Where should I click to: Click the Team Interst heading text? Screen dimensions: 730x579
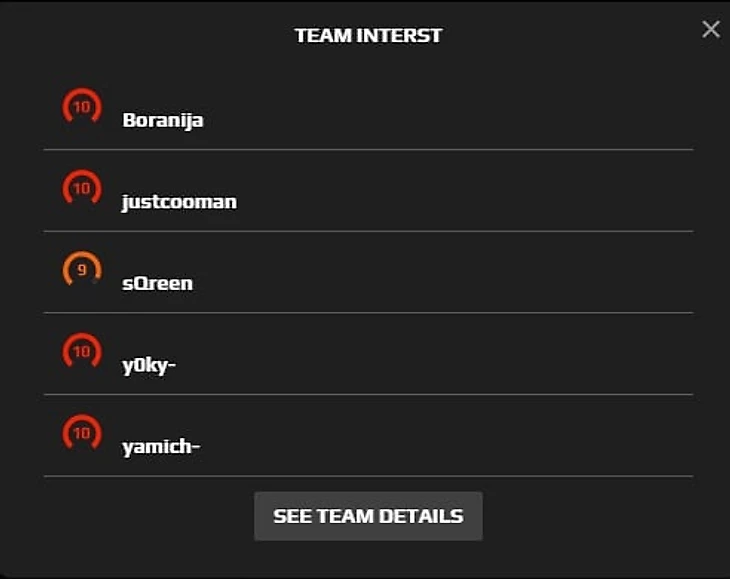(x=368, y=36)
